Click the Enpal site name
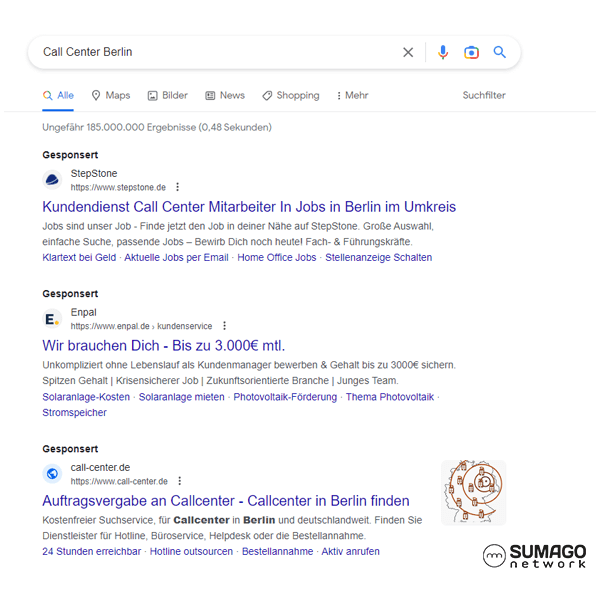Screen dimensions: 600x600 83,312
